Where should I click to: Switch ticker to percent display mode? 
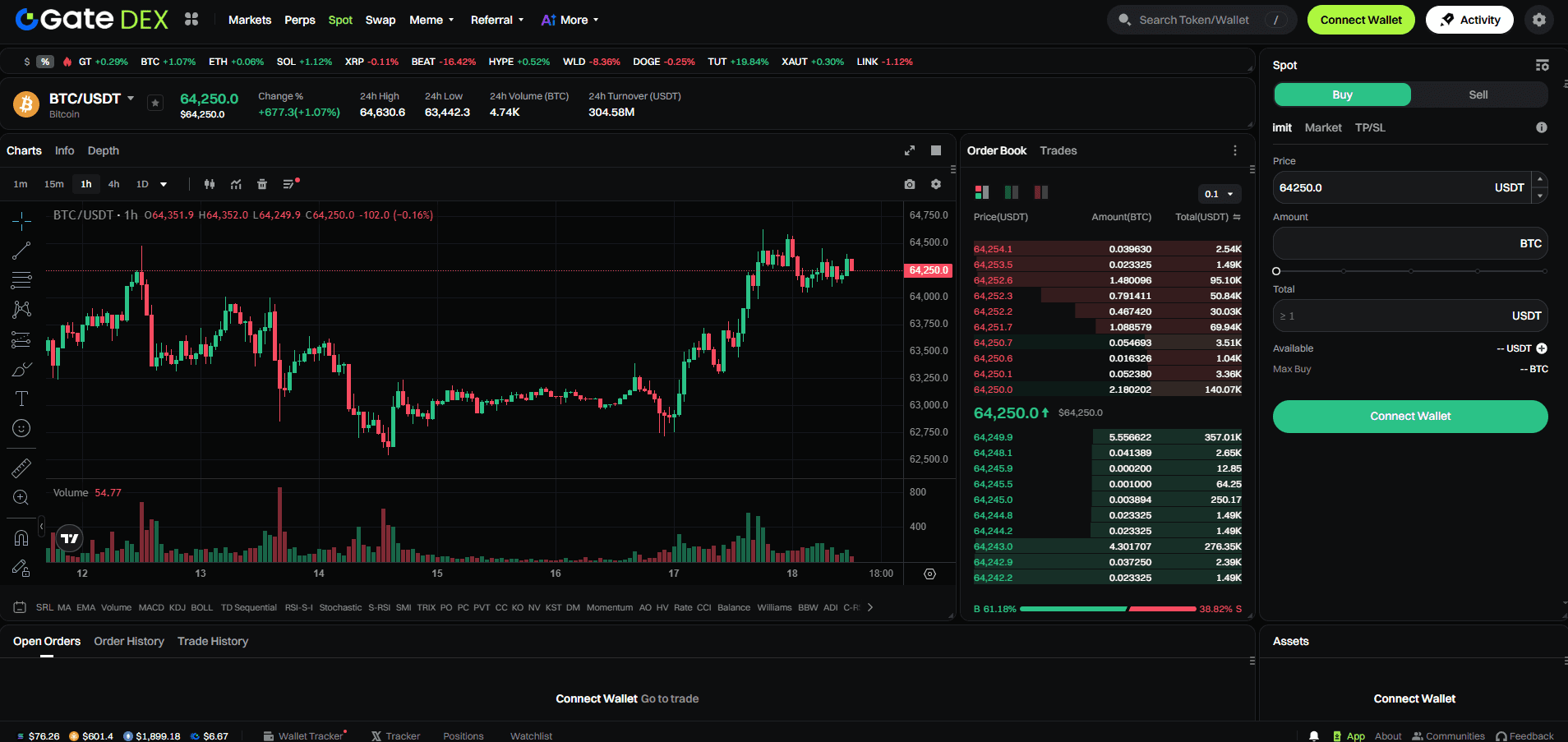(45, 62)
